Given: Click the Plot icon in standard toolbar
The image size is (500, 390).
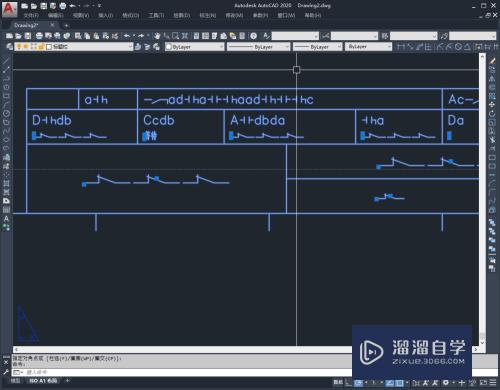Looking at the screenshot, I should pos(39,36).
